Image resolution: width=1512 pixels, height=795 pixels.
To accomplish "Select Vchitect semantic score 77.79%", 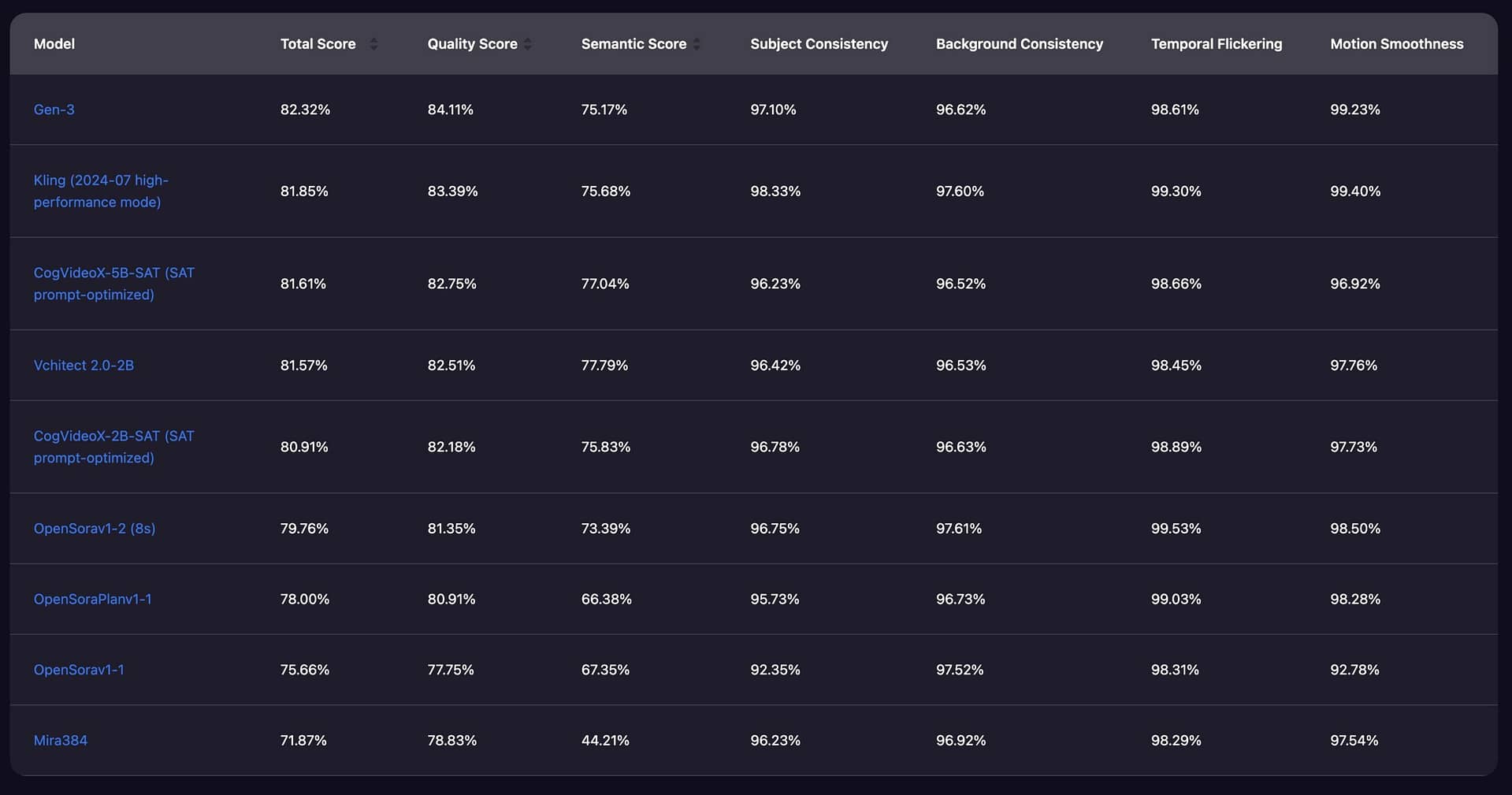I will [x=604, y=366].
